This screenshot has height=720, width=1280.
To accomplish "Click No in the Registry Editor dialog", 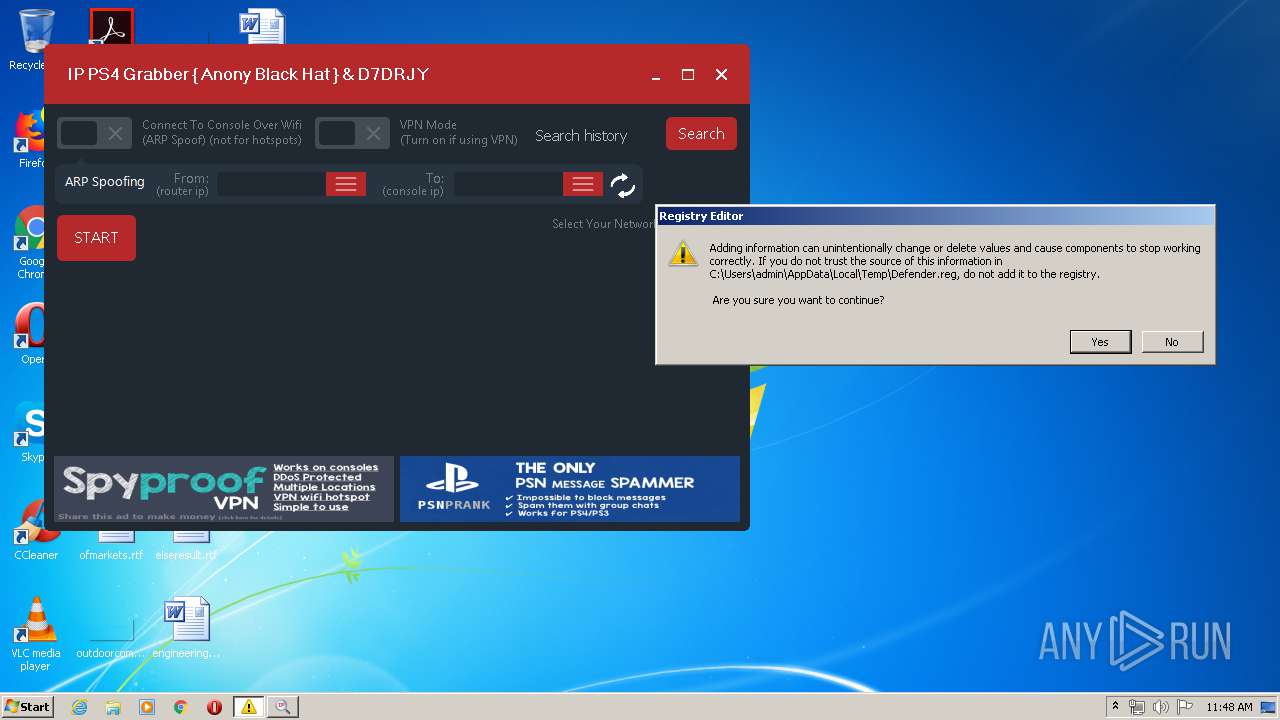I will [x=1172, y=342].
